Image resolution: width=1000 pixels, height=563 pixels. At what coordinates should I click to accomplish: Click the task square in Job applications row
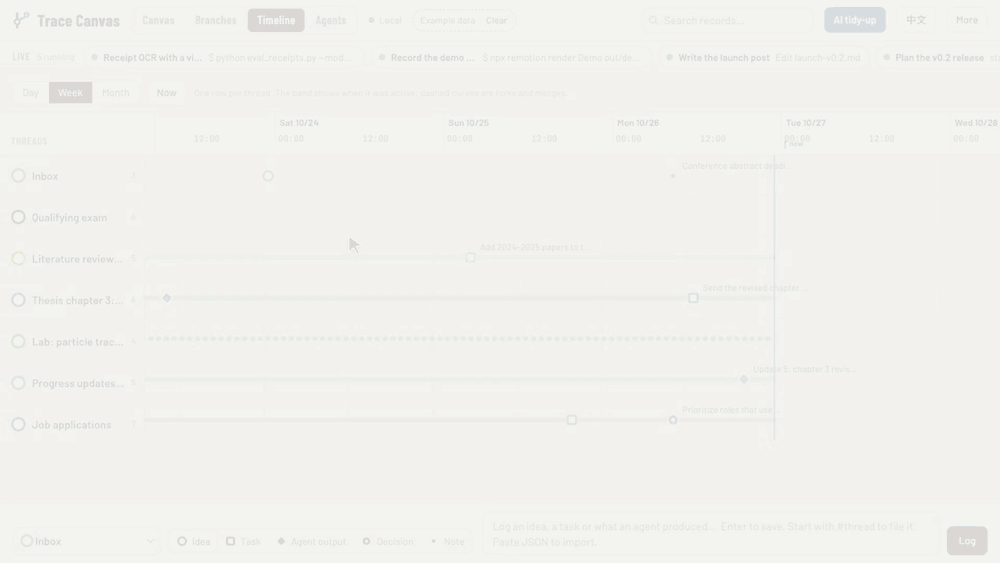click(572, 420)
